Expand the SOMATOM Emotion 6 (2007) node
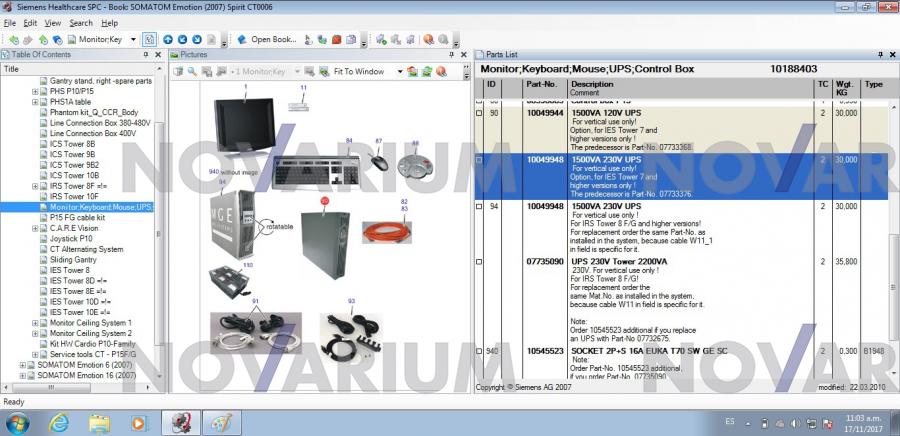Screen dimensions: 900x436 (23, 364)
